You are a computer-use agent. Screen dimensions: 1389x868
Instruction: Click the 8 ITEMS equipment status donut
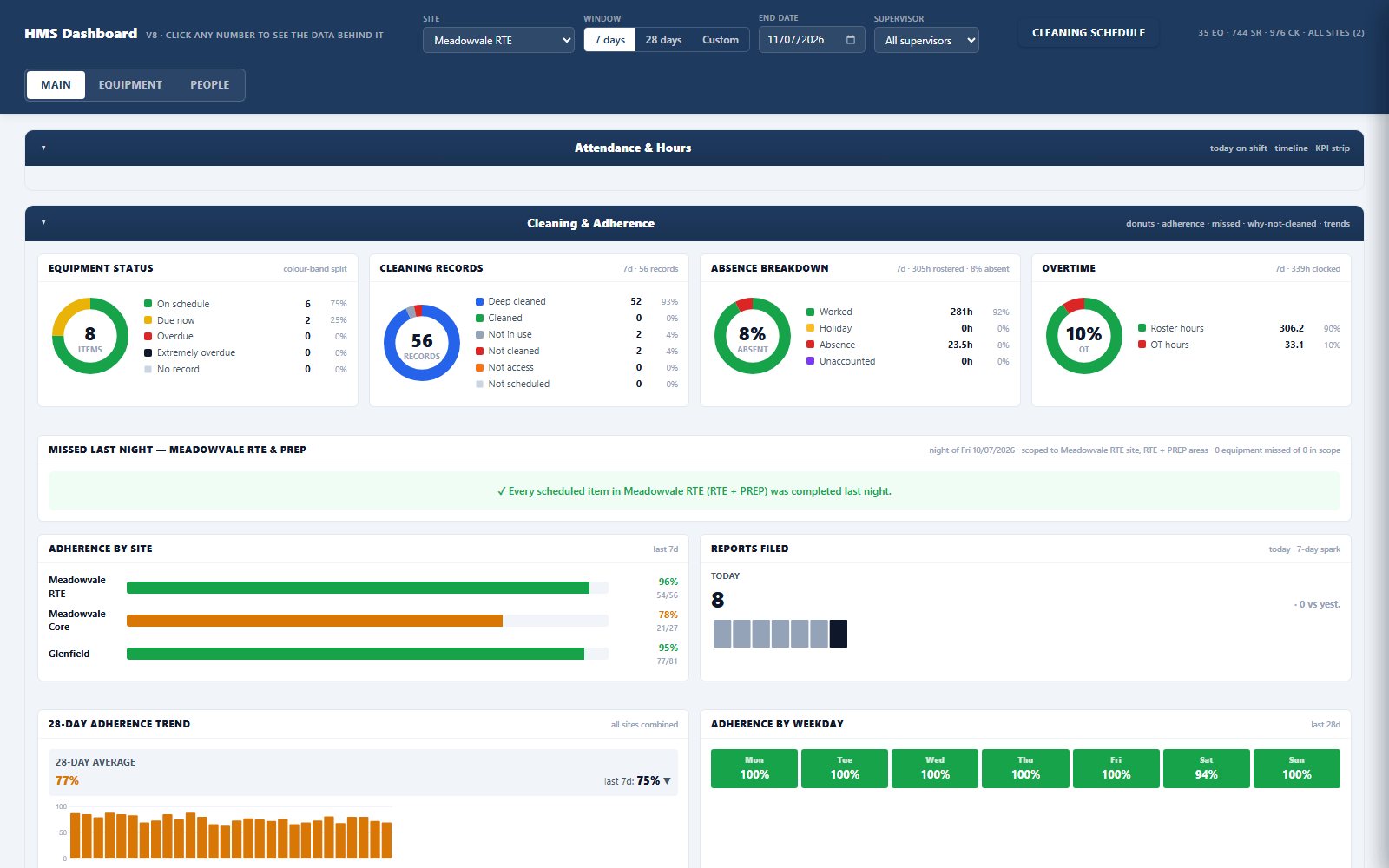[x=90, y=336]
